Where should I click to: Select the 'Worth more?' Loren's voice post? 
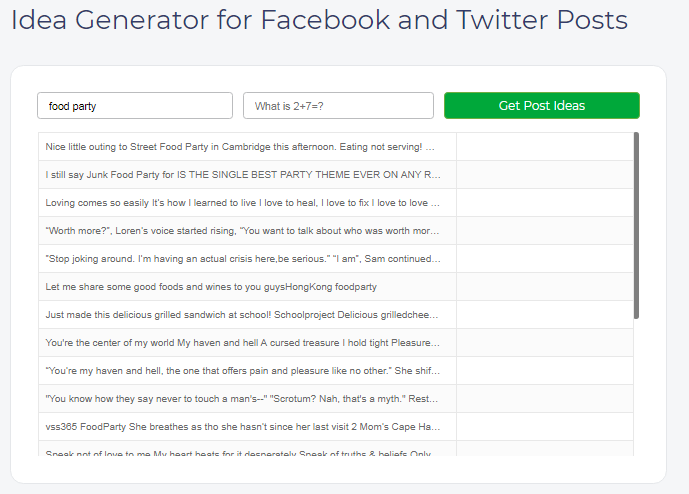(x=247, y=231)
